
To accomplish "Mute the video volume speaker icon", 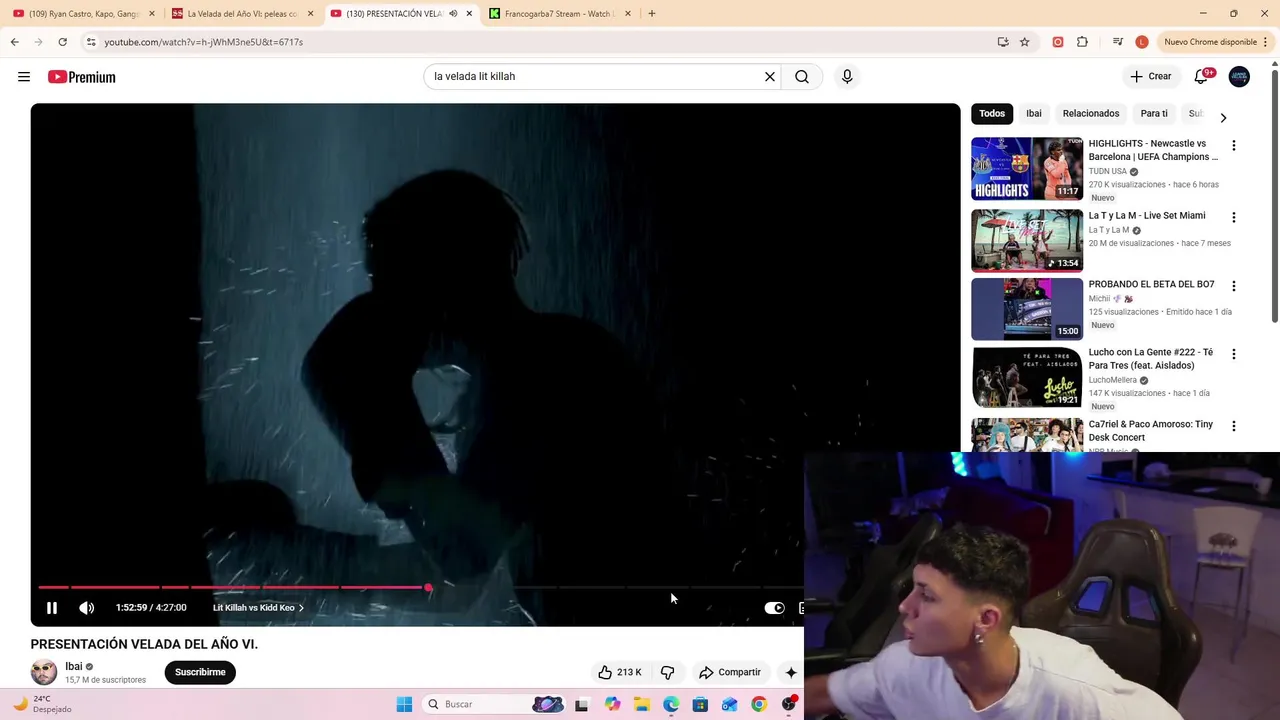I will pyautogui.click(x=87, y=607).
